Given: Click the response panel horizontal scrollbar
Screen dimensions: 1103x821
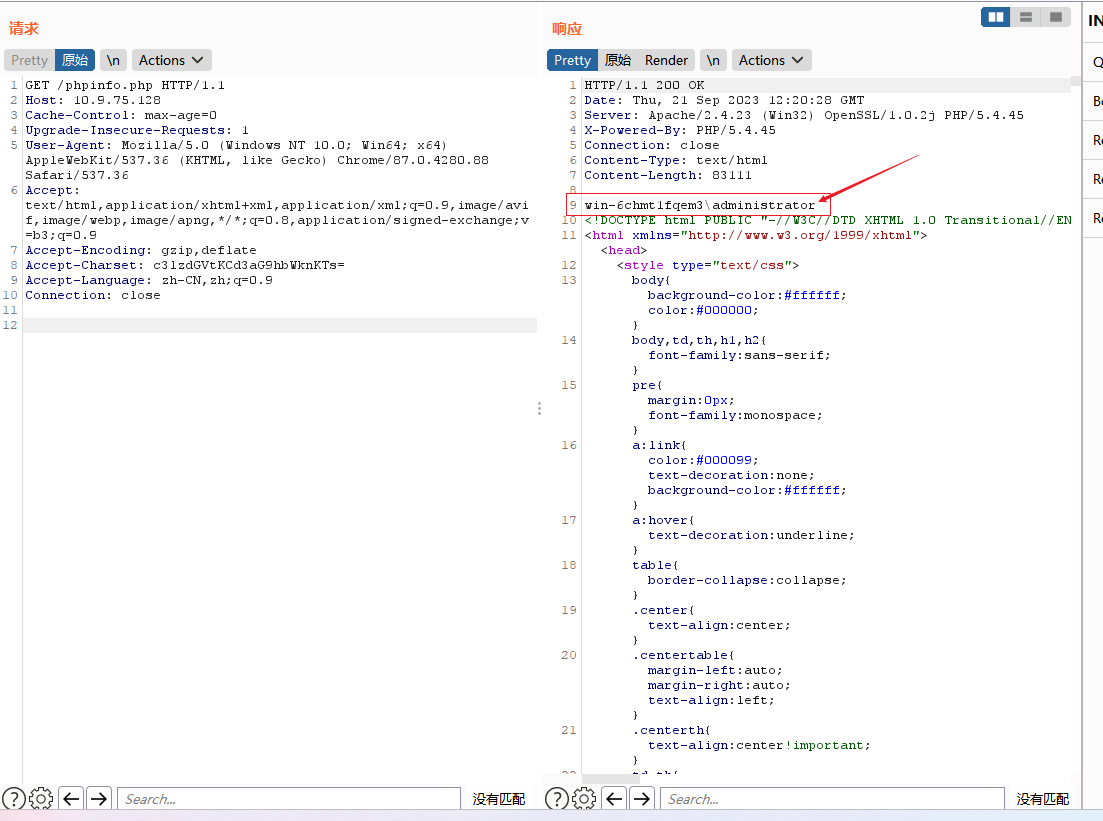Looking at the screenshot, I should [610, 778].
